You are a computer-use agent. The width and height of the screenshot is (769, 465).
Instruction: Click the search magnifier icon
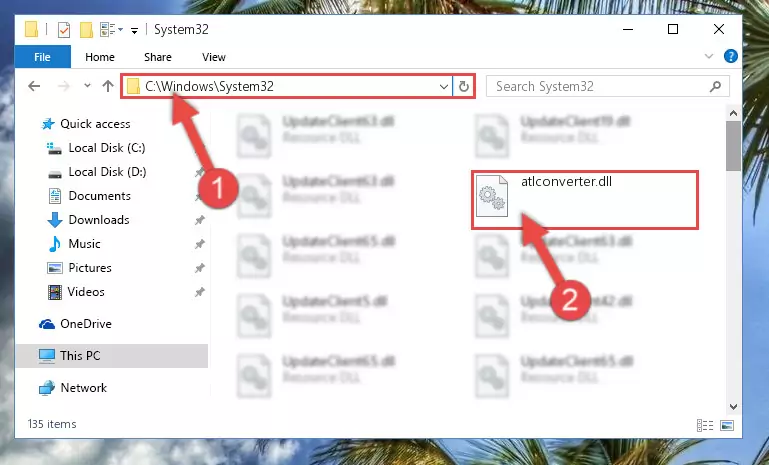click(x=715, y=87)
